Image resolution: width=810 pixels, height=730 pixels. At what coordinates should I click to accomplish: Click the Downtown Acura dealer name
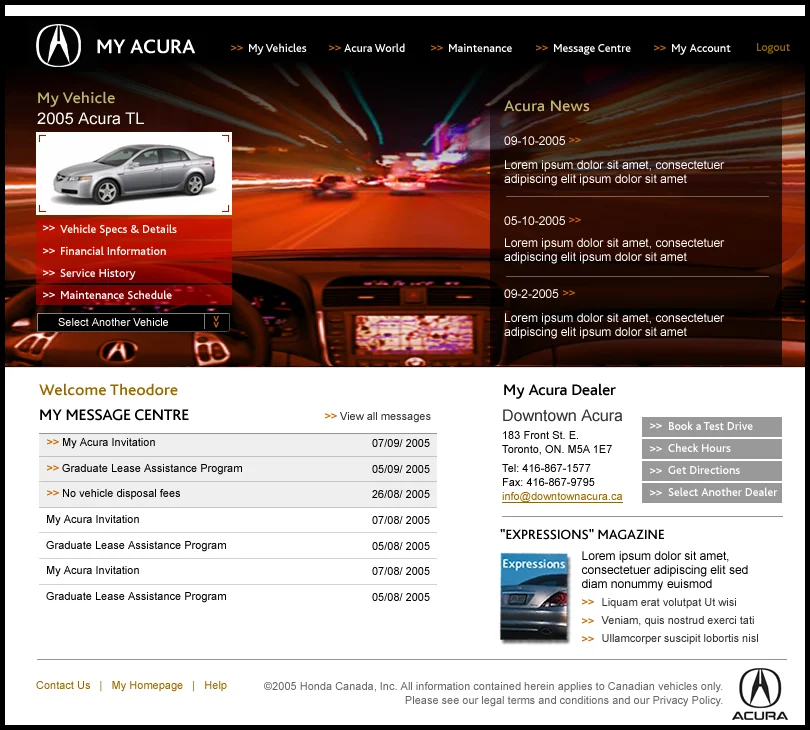click(562, 415)
